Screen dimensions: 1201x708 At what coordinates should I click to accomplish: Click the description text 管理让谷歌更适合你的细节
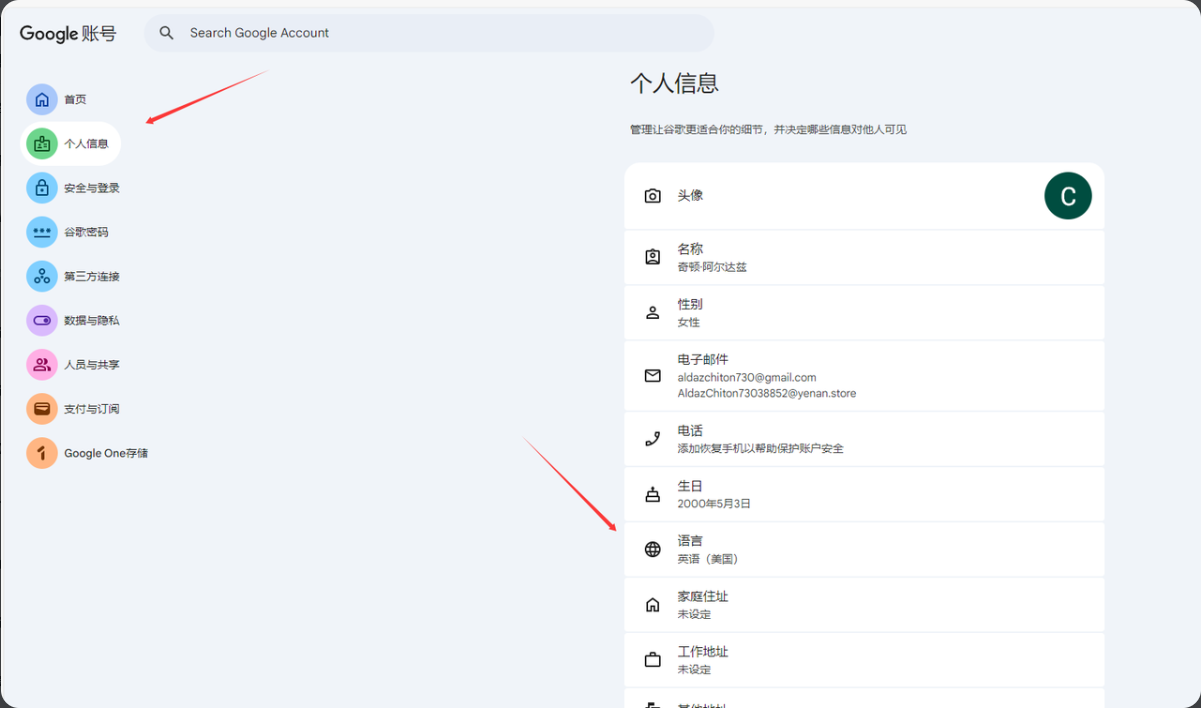tap(699, 130)
